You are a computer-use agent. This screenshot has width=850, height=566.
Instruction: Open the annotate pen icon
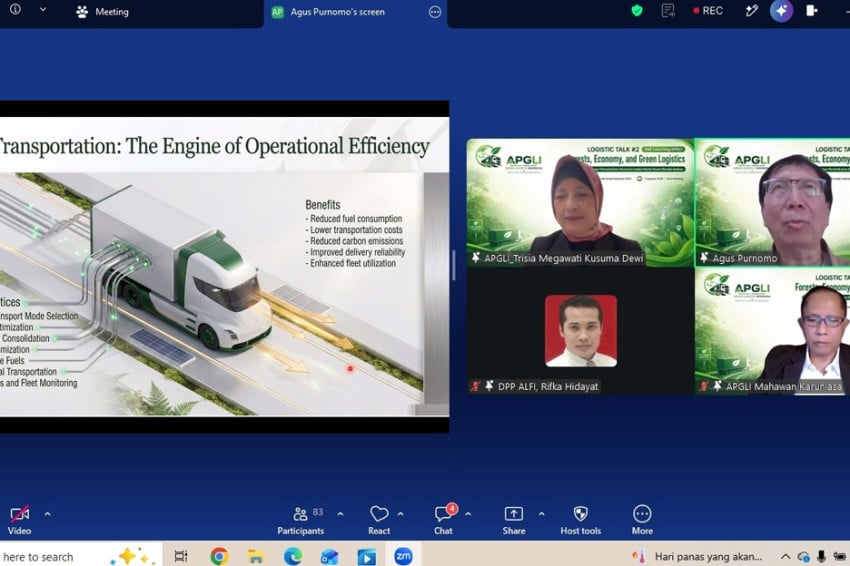coord(751,10)
